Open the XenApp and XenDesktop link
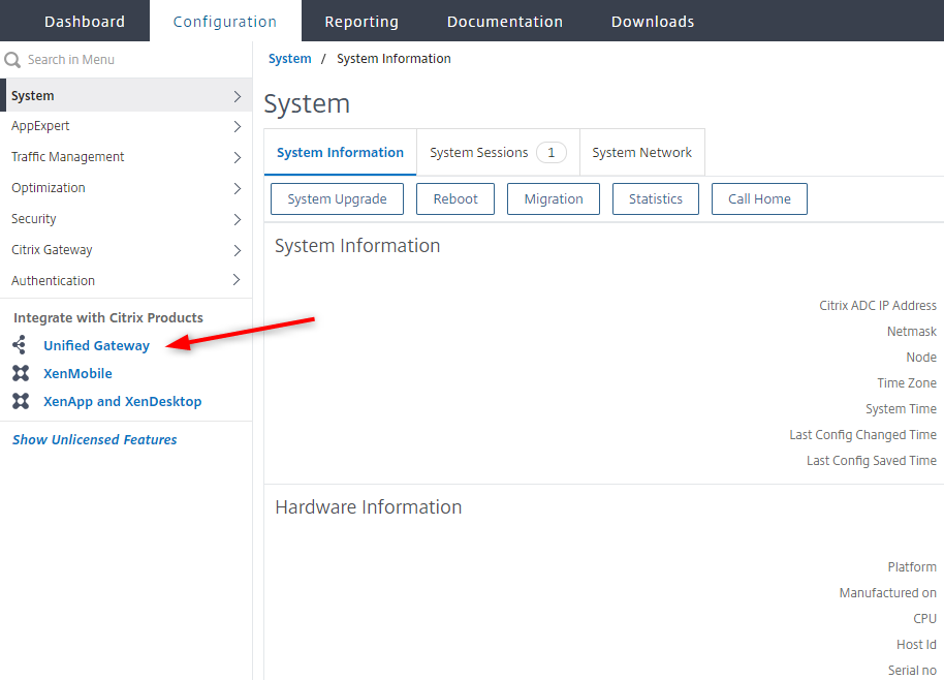This screenshot has width=944, height=680. click(122, 402)
